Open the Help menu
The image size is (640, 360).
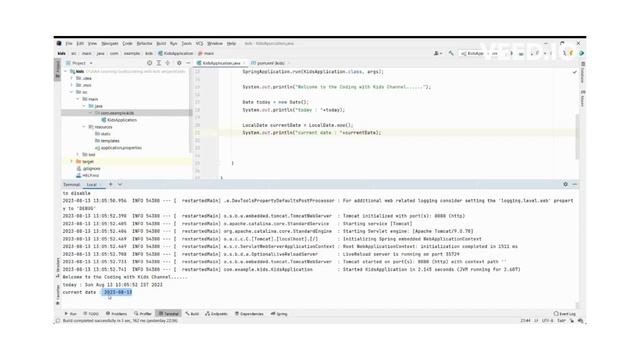231,43
